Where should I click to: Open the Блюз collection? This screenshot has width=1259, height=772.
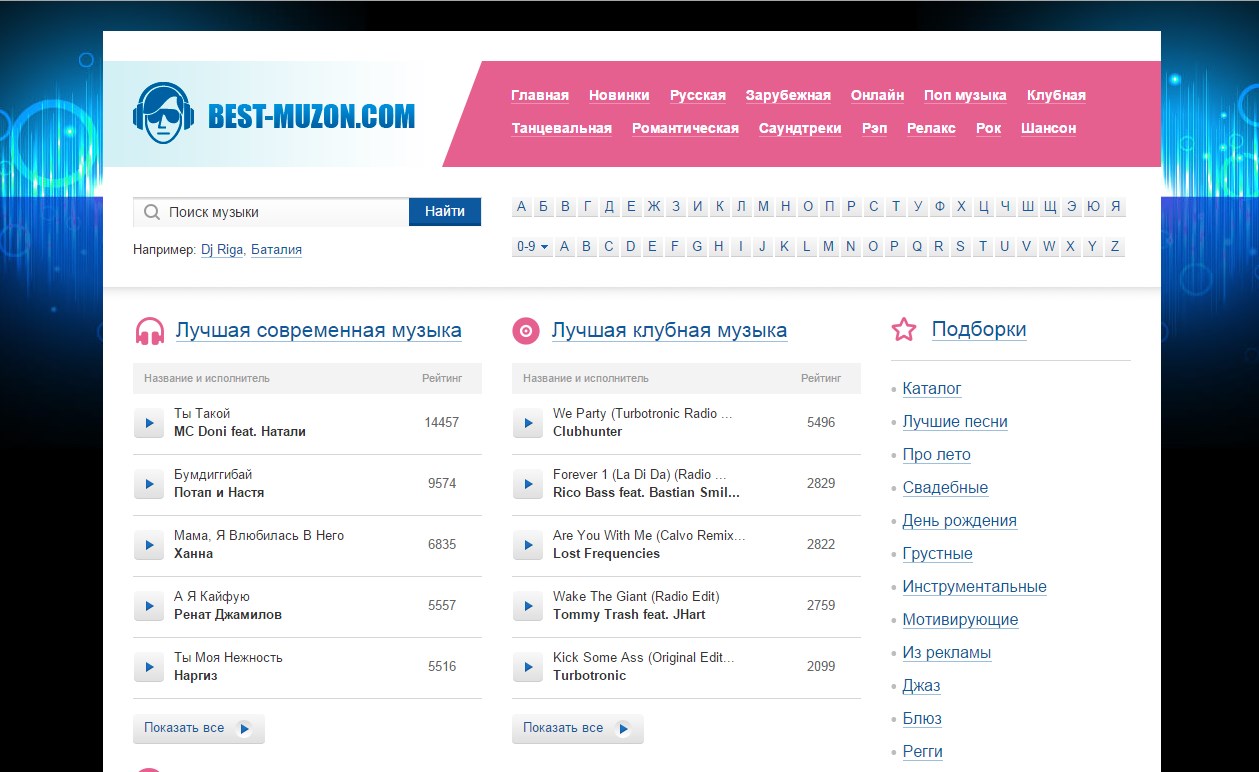[922, 719]
